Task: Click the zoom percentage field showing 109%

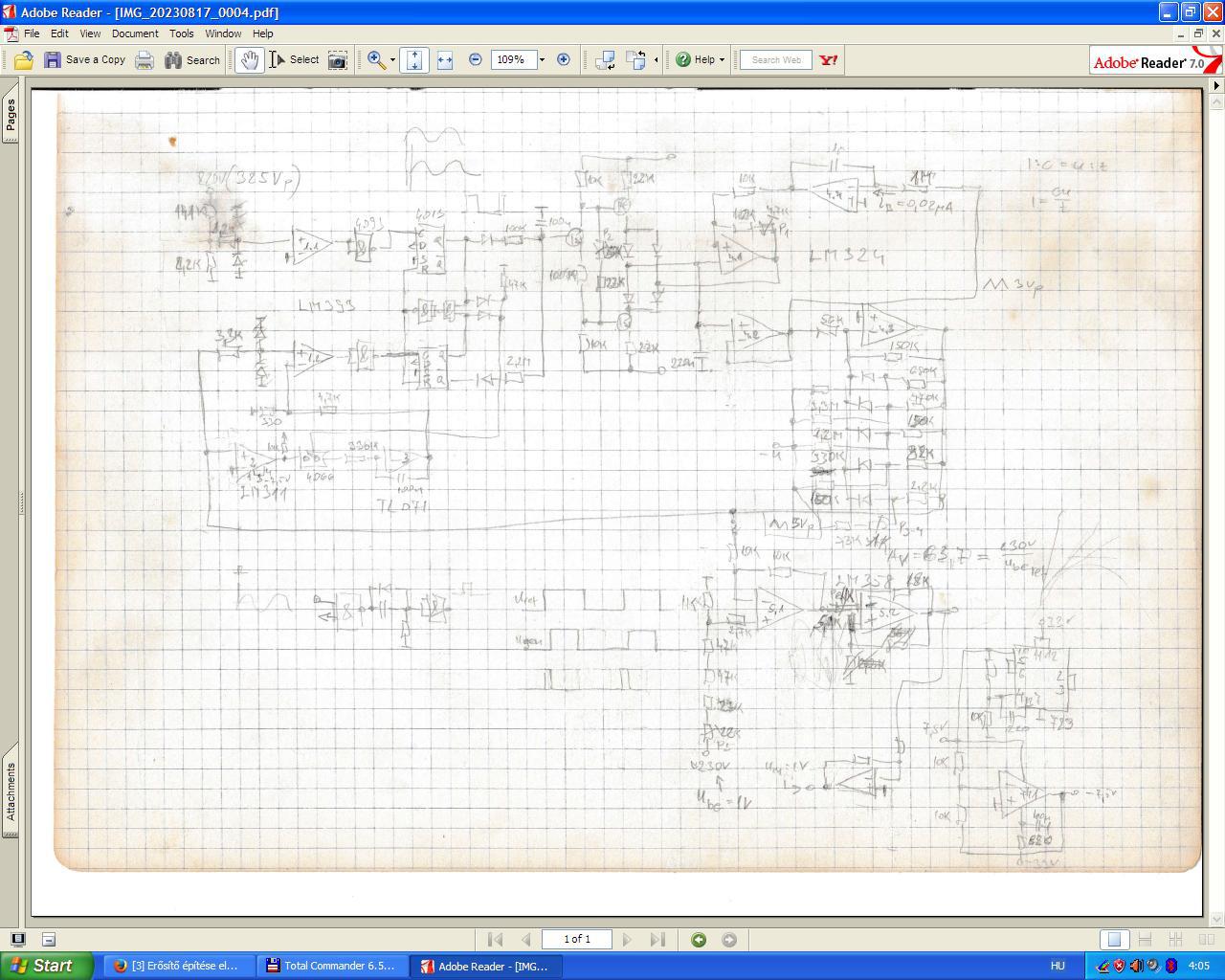Action: (x=513, y=59)
